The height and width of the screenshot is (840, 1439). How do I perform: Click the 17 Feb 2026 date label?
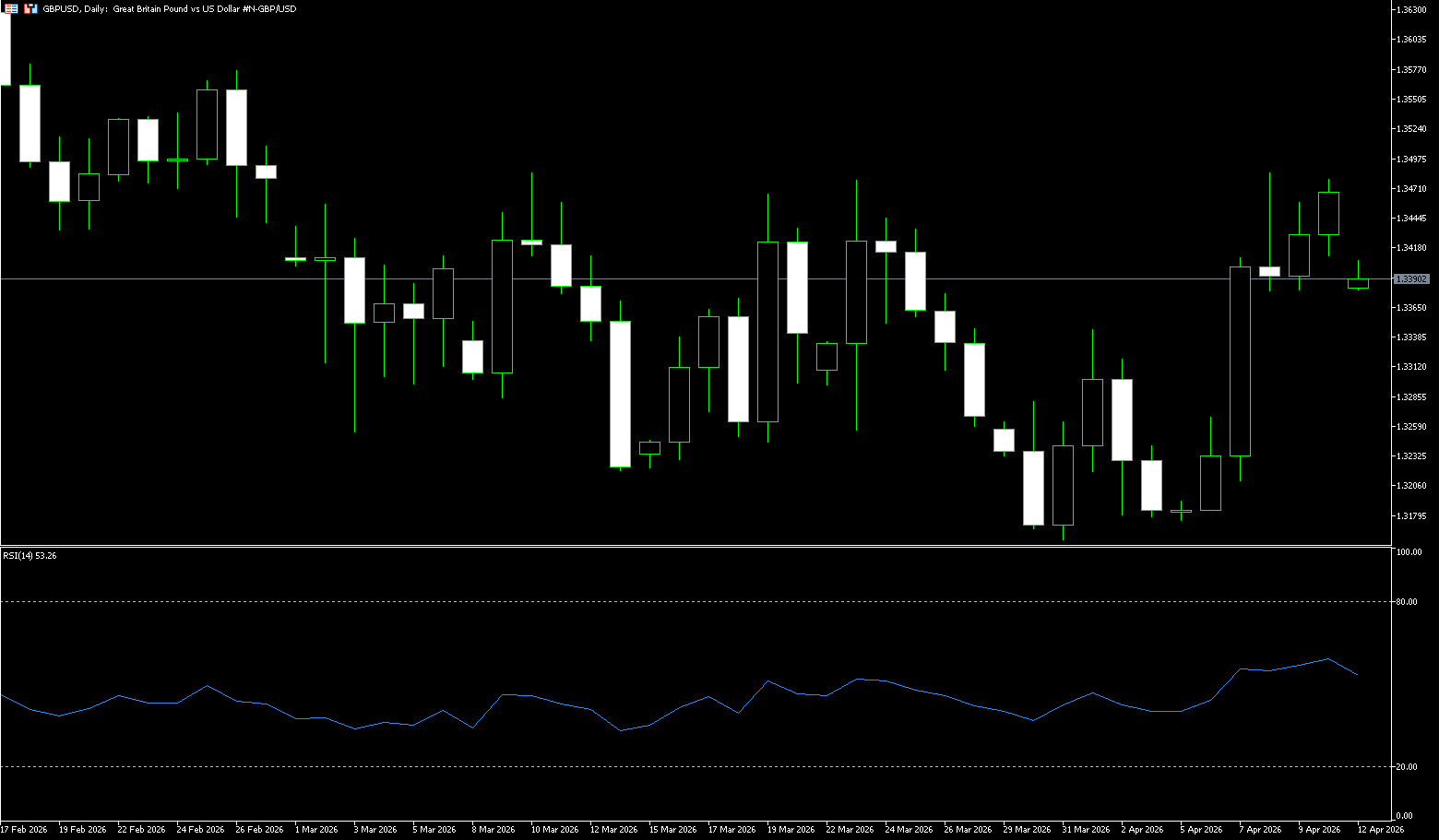coord(25,830)
